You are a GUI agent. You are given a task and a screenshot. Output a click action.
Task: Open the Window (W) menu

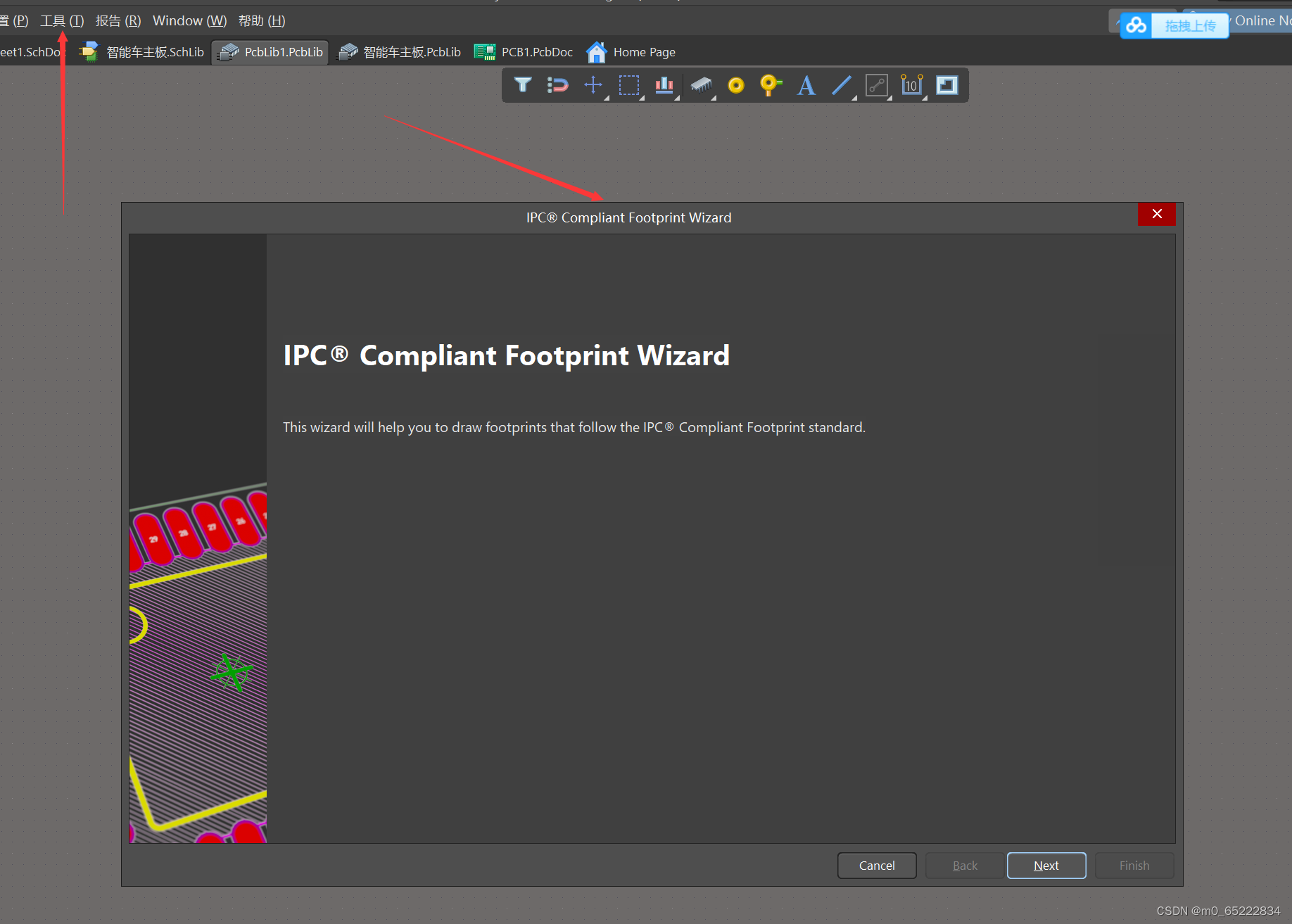pyautogui.click(x=190, y=20)
